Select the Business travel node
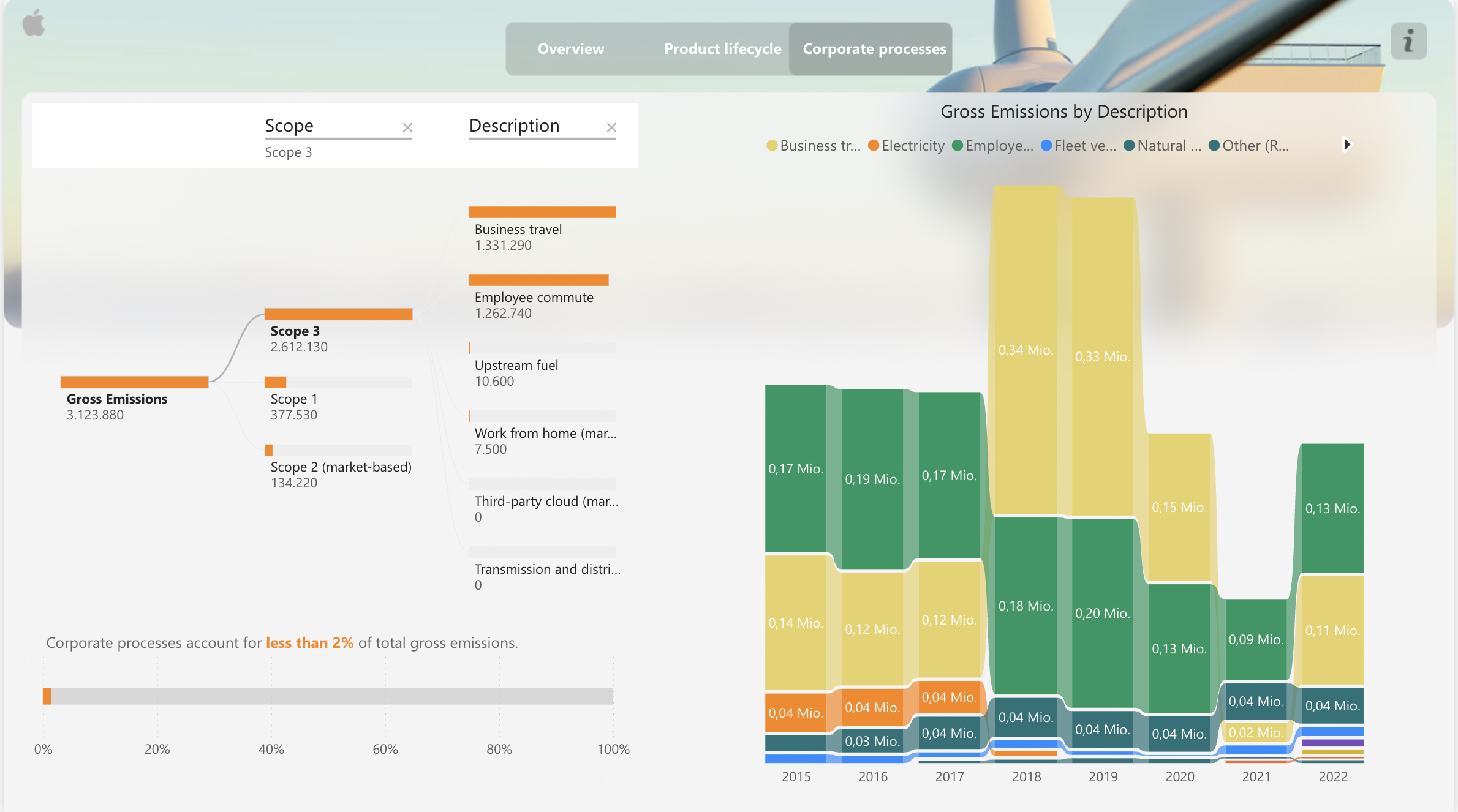The image size is (1458, 812). coord(542,212)
